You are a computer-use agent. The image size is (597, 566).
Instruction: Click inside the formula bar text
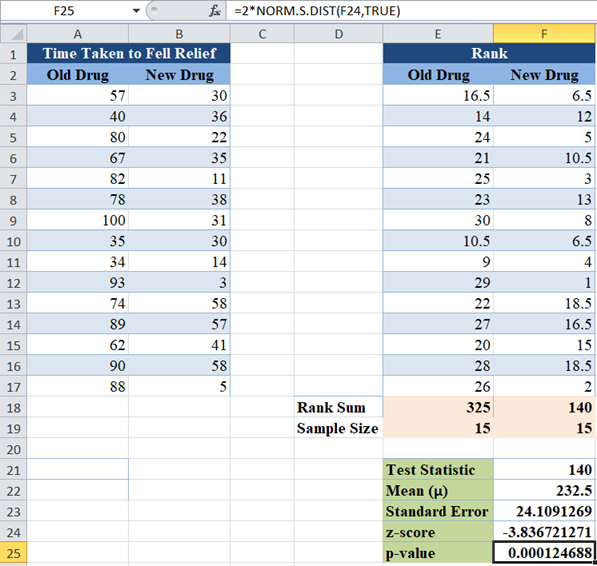pyautogui.click(x=317, y=11)
